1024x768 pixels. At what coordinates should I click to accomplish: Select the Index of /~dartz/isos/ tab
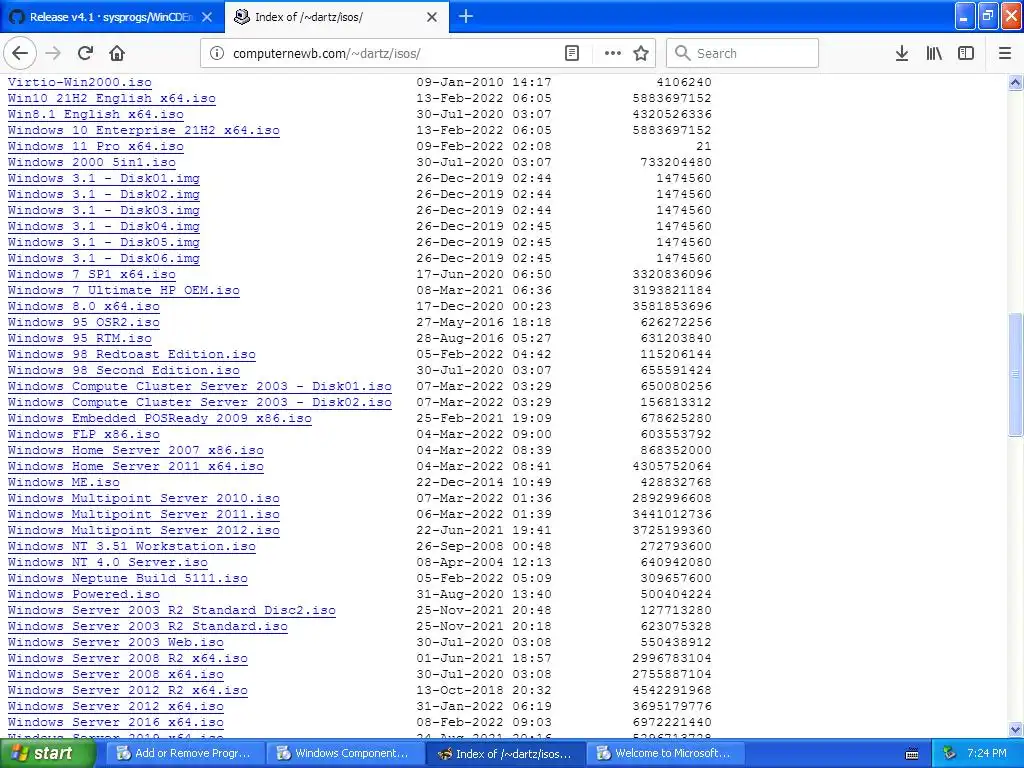point(336,17)
